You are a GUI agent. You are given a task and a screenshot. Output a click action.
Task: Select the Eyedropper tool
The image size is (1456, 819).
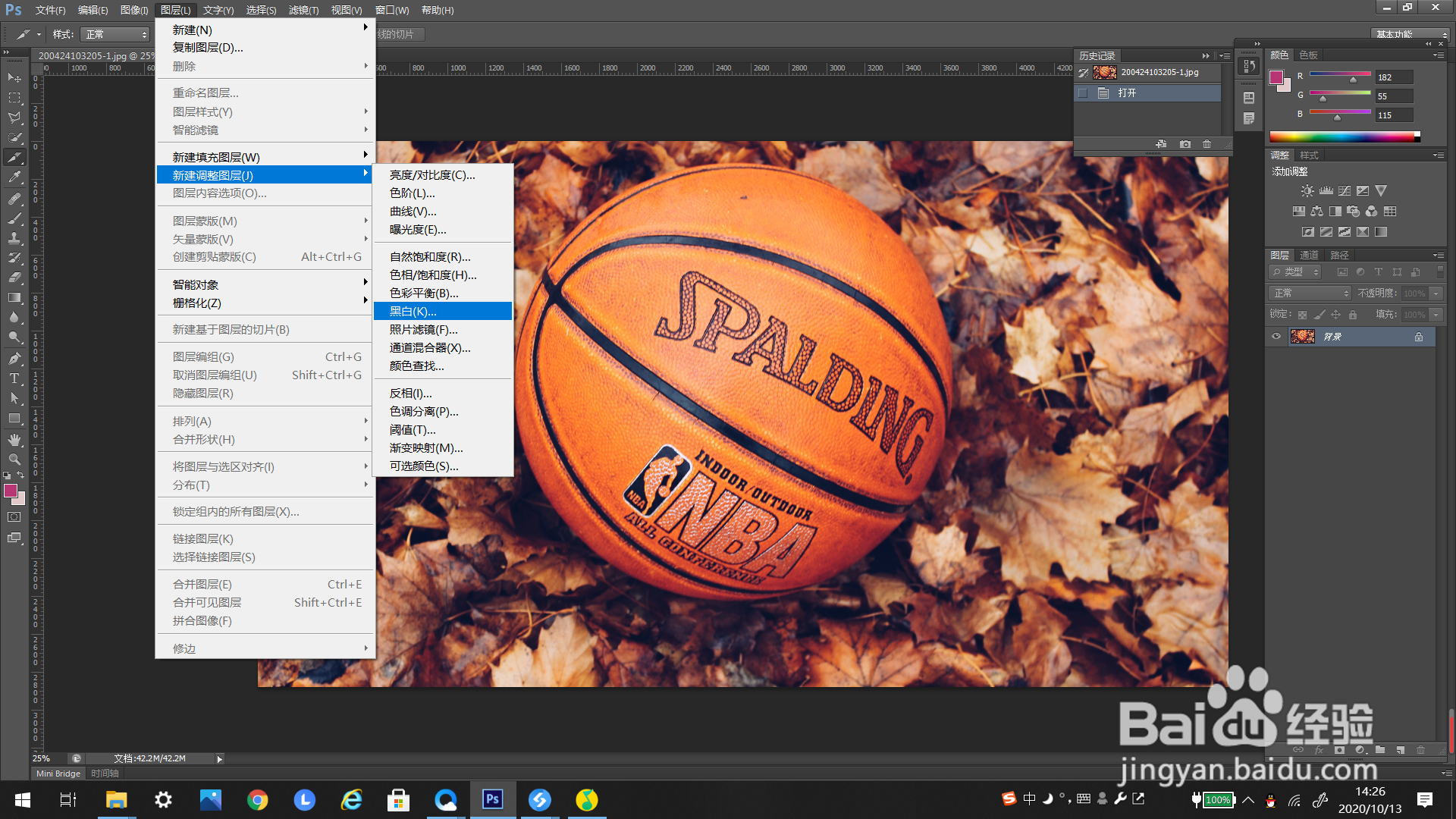[14, 177]
